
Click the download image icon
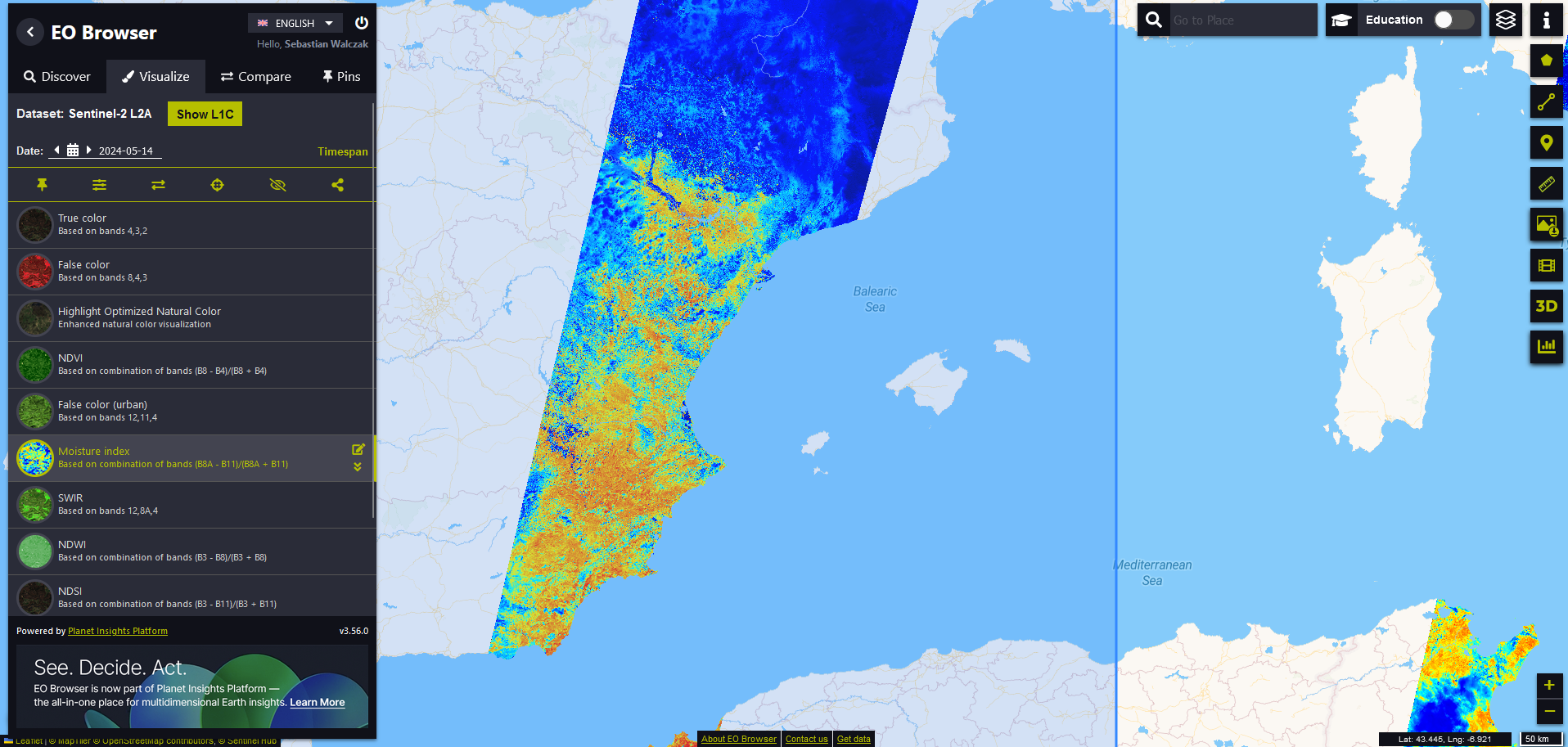(1546, 224)
